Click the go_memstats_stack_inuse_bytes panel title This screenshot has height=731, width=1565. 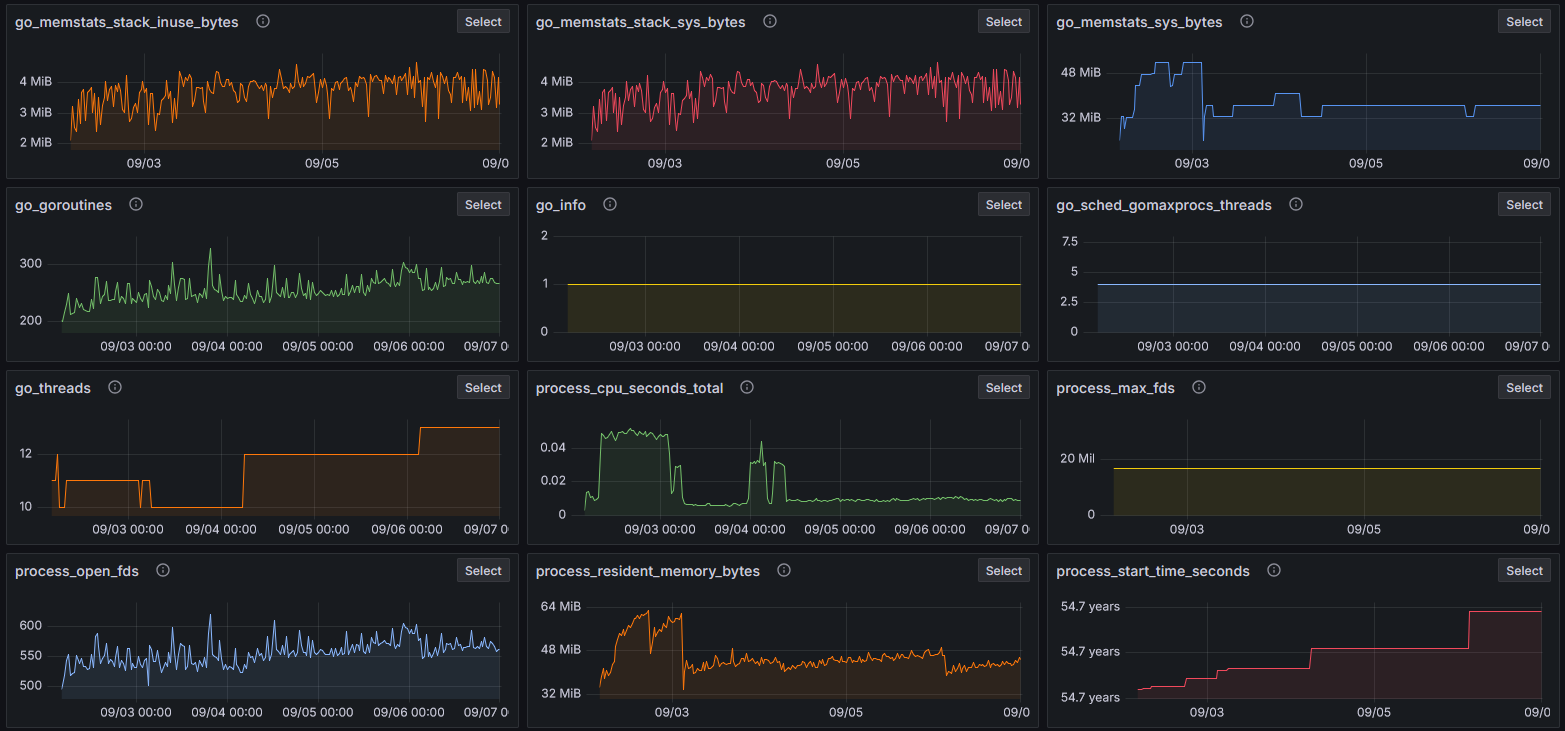pyautogui.click(x=127, y=22)
